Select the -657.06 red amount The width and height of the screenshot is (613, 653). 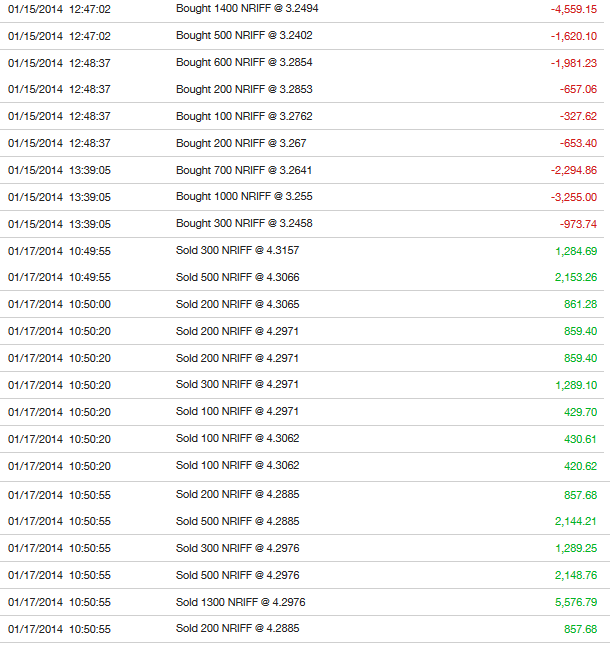click(579, 89)
